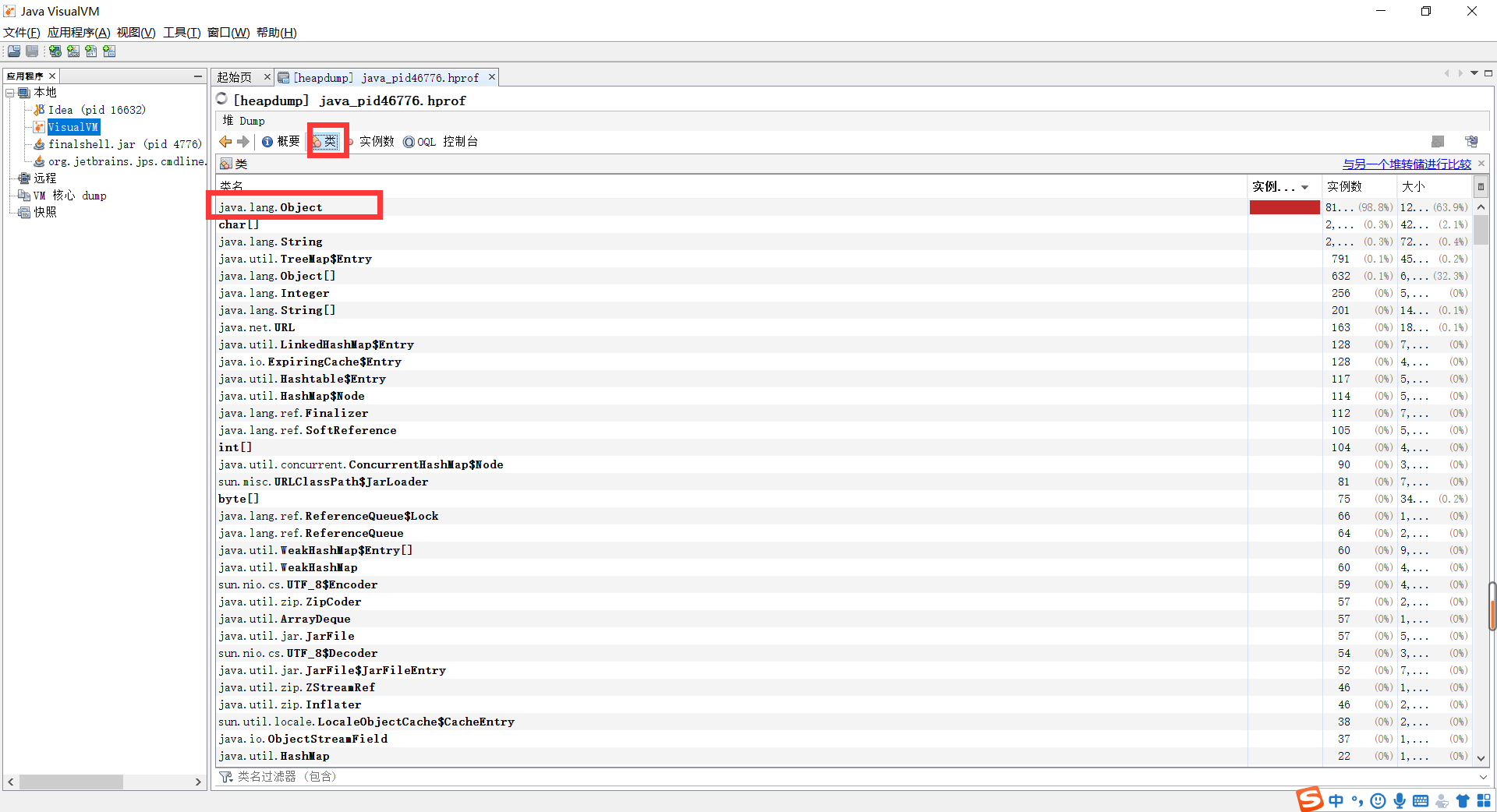The width and height of the screenshot is (1497, 812).
Task: Expand the class name filter dropdown
Action: tap(1482, 777)
